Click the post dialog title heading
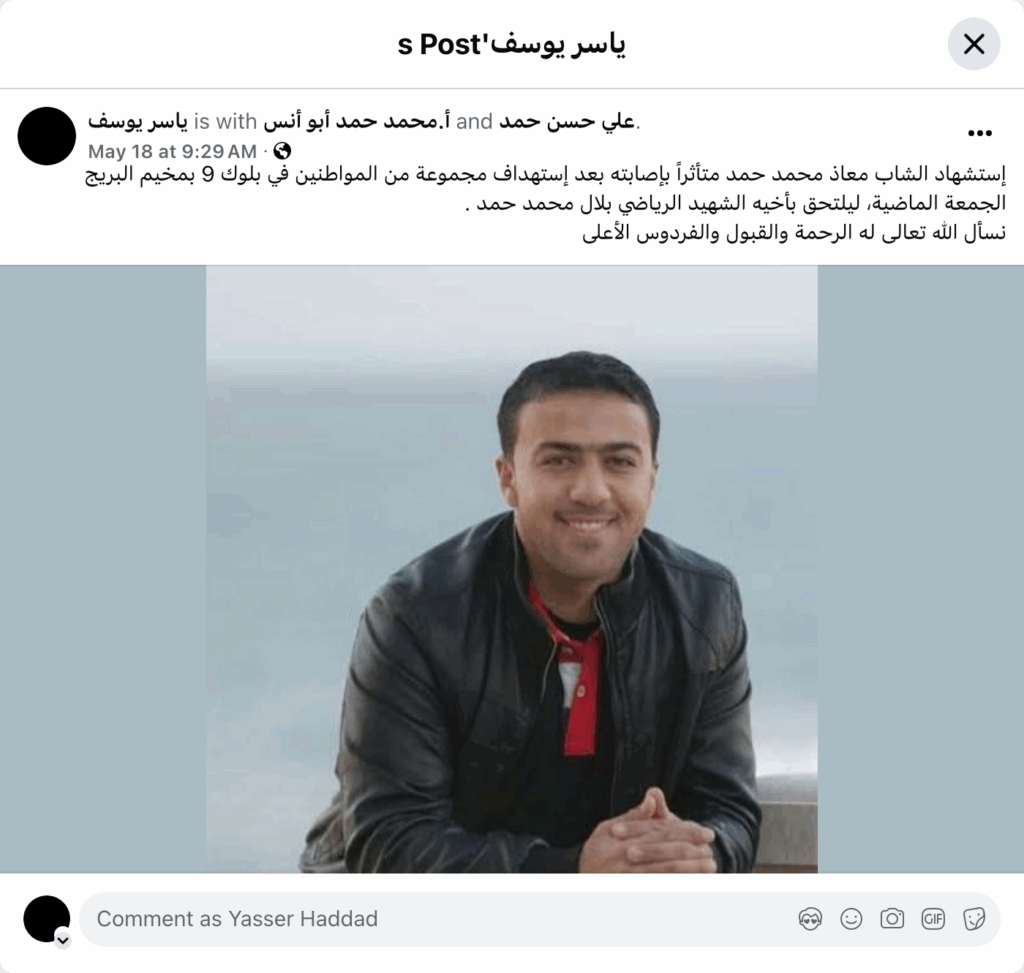 (x=511, y=44)
